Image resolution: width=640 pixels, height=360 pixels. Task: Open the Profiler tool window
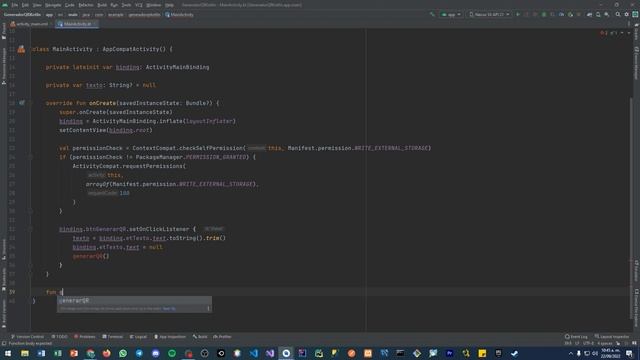[222, 337]
